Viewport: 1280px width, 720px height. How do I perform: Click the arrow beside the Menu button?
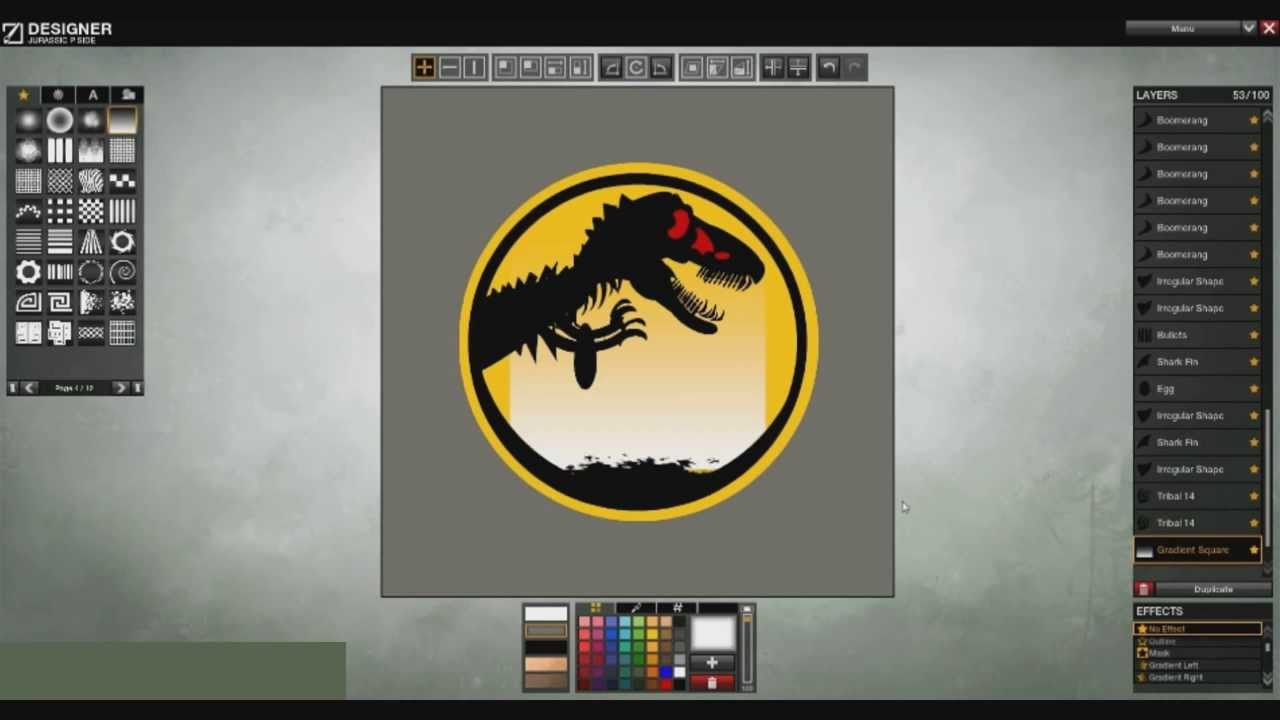[1249, 28]
